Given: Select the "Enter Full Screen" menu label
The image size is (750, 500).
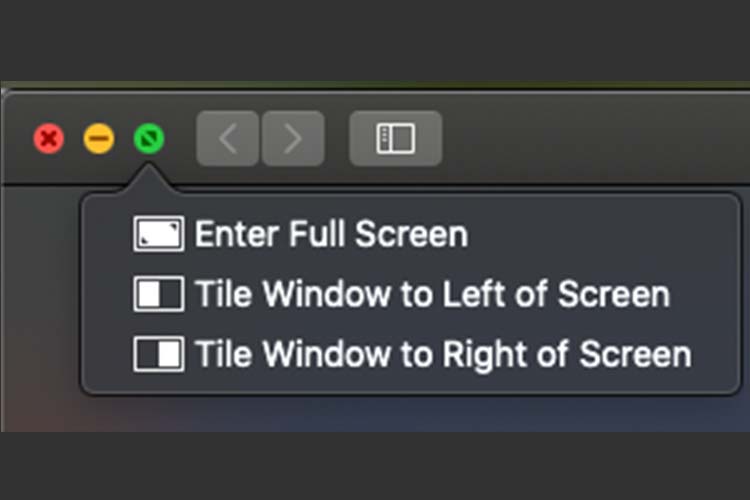Looking at the screenshot, I should tap(331, 234).
